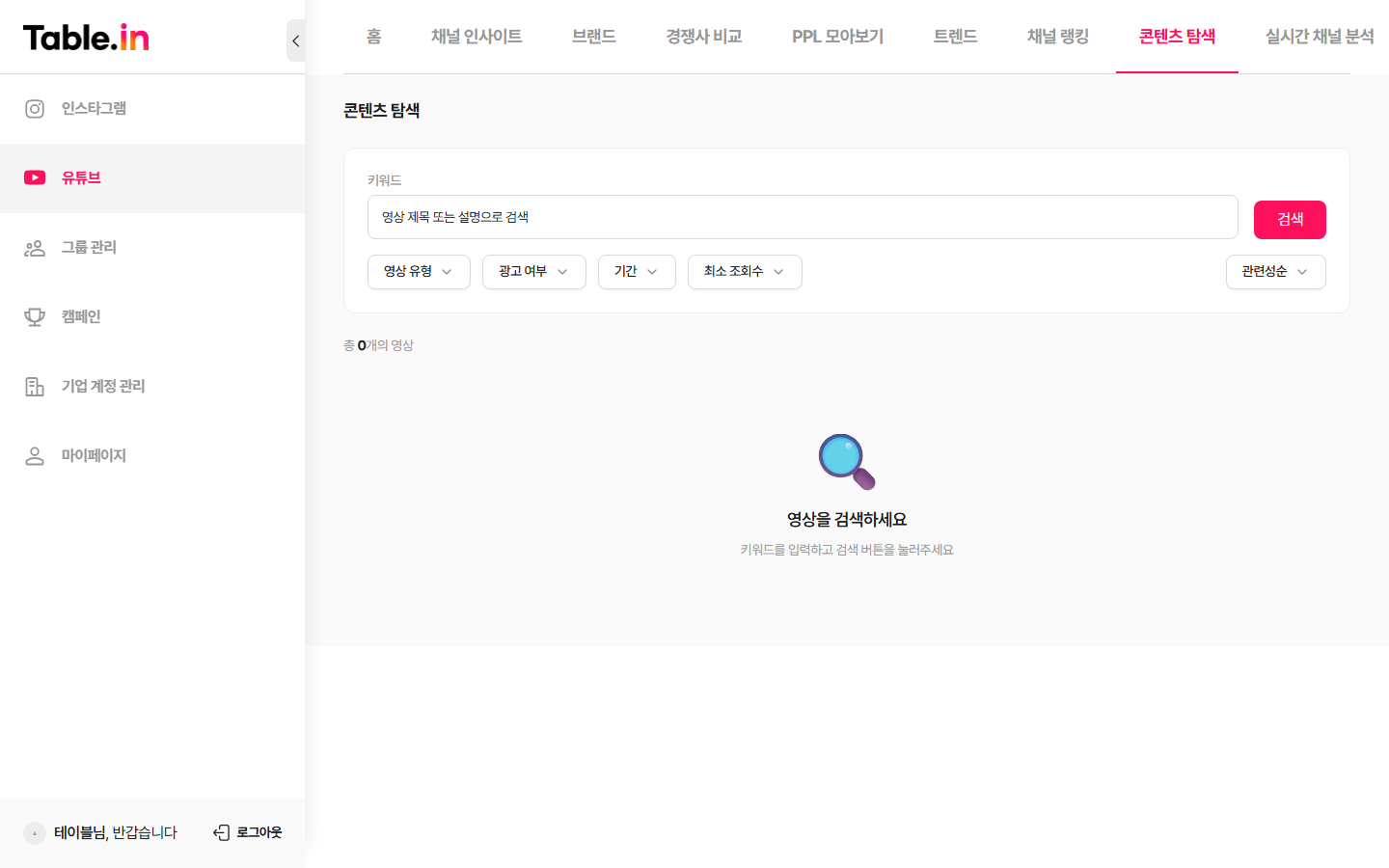Viewport: 1389px width, 868px height.
Task: Click the 로그아웃 exit icon
Action: pyautogui.click(x=221, y=831)
